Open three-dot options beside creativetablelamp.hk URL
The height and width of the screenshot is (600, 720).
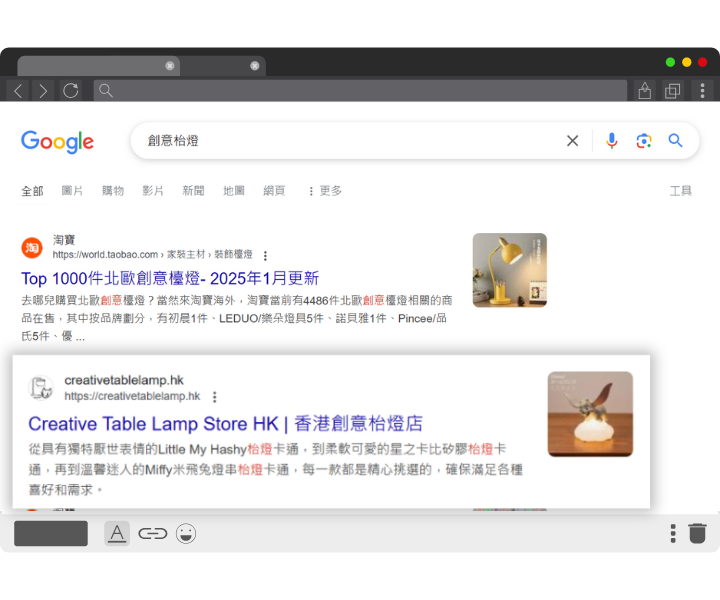coord(214,397)
